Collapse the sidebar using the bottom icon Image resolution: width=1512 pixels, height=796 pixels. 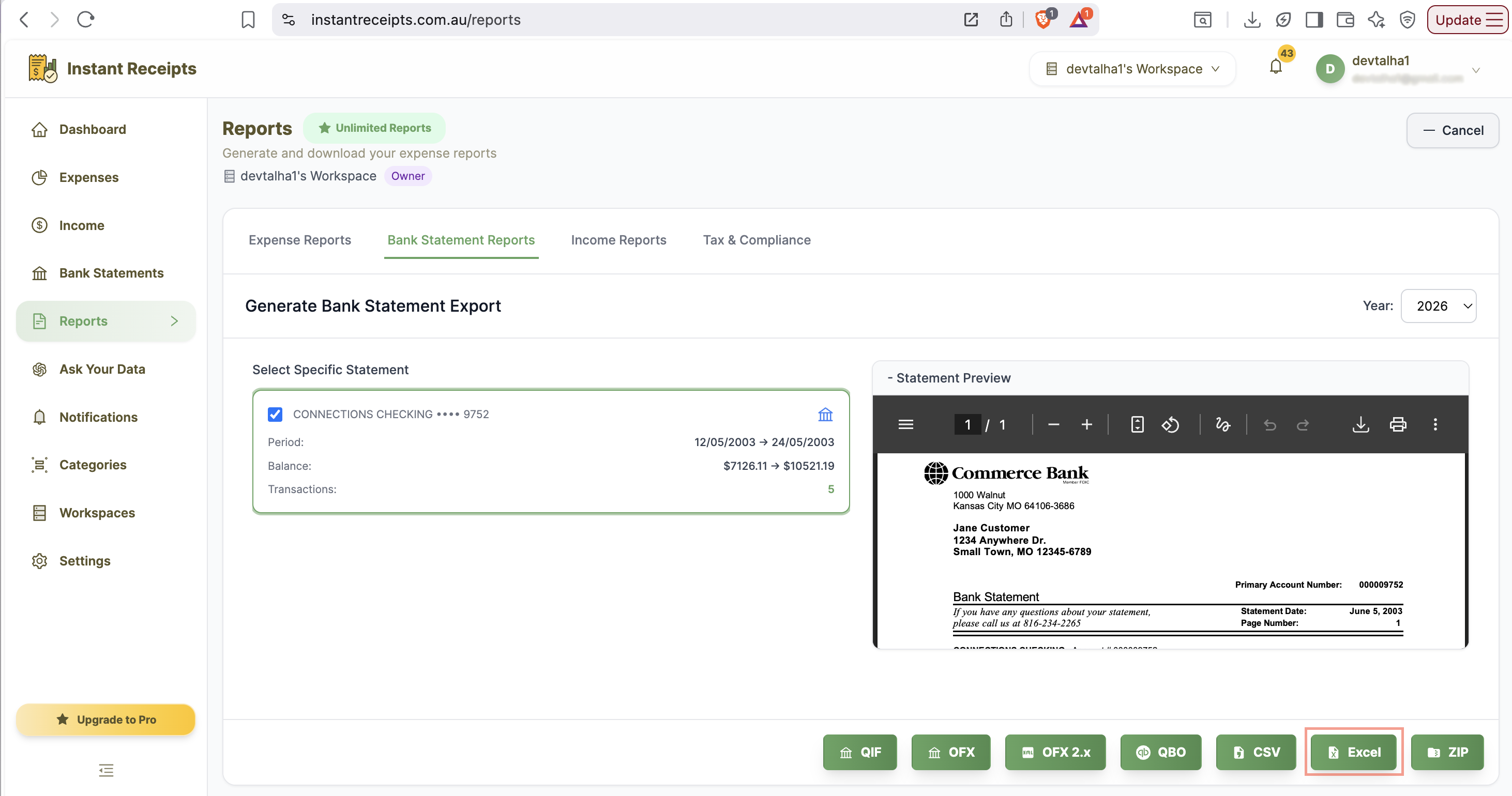pyautogui.click(x=106, y=770)
